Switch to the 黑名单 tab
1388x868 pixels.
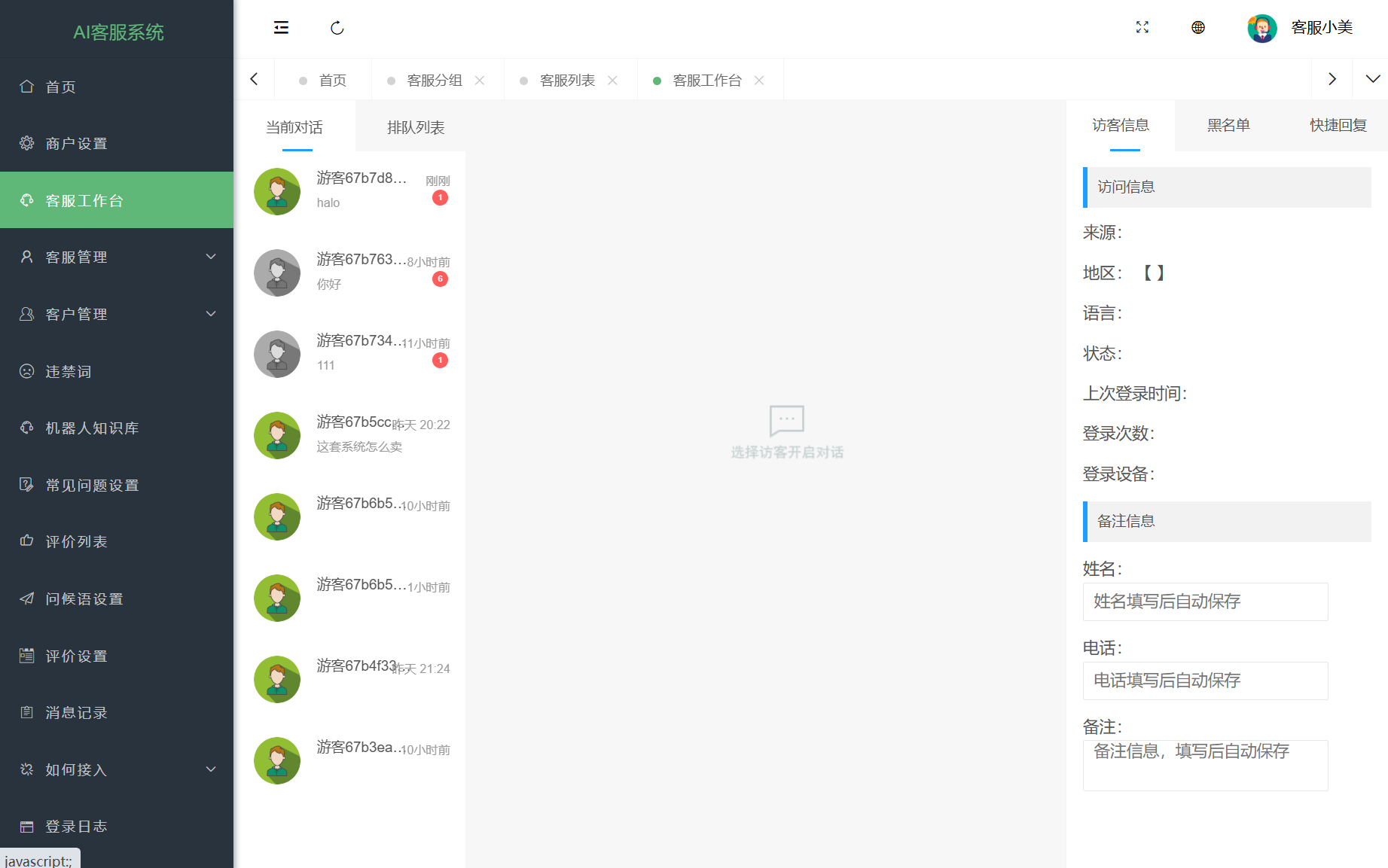coord(1228,126)
